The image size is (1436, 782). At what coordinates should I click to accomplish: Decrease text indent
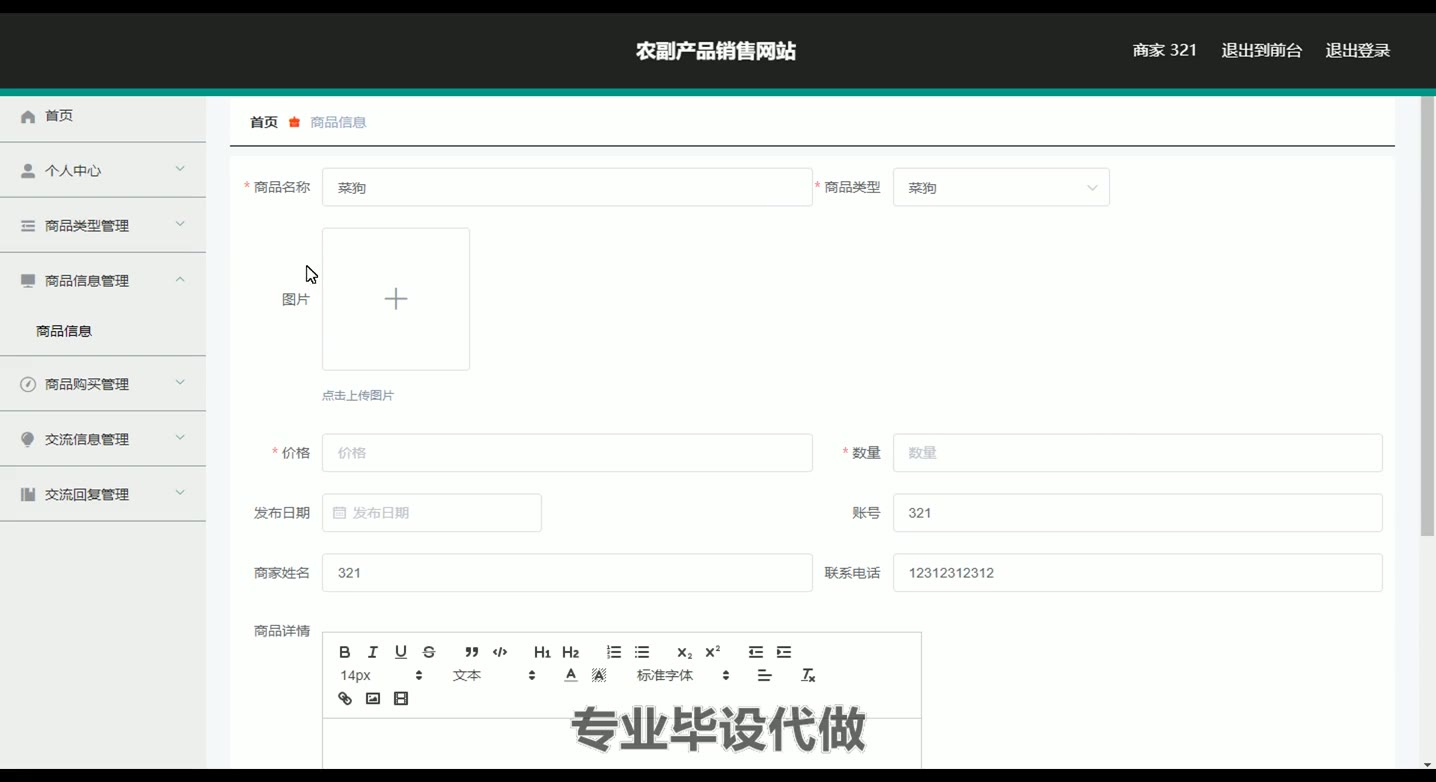[756, 652]
